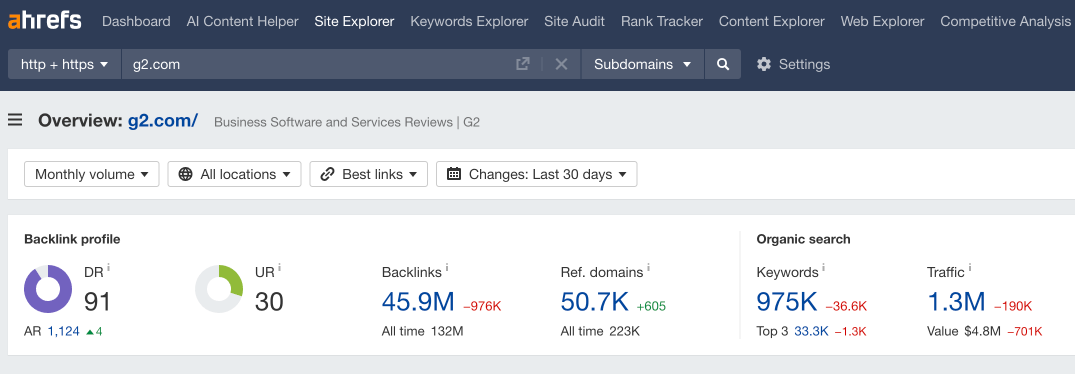The height and width of the screenshot is (374, 1075).
Task: Show info tooltip next to Keywords
Action: click(823, 268)
